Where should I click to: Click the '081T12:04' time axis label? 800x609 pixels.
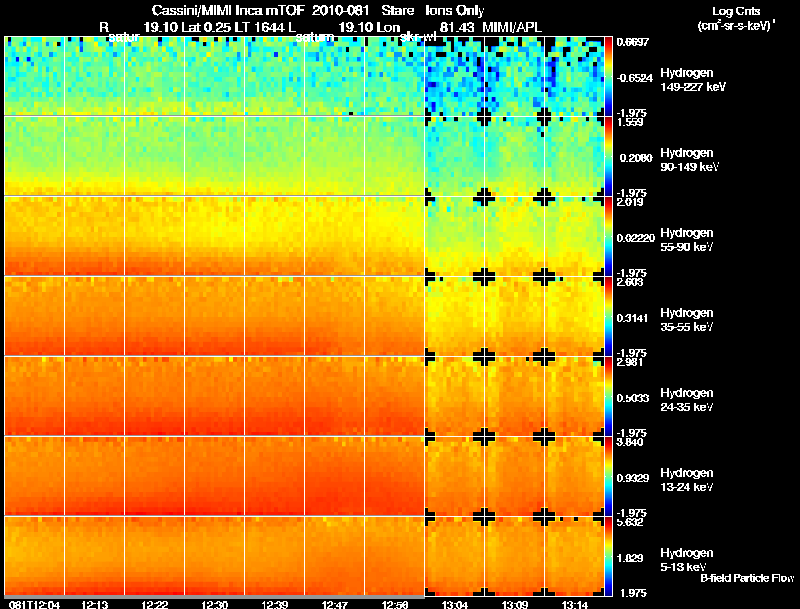coord(34,604)
